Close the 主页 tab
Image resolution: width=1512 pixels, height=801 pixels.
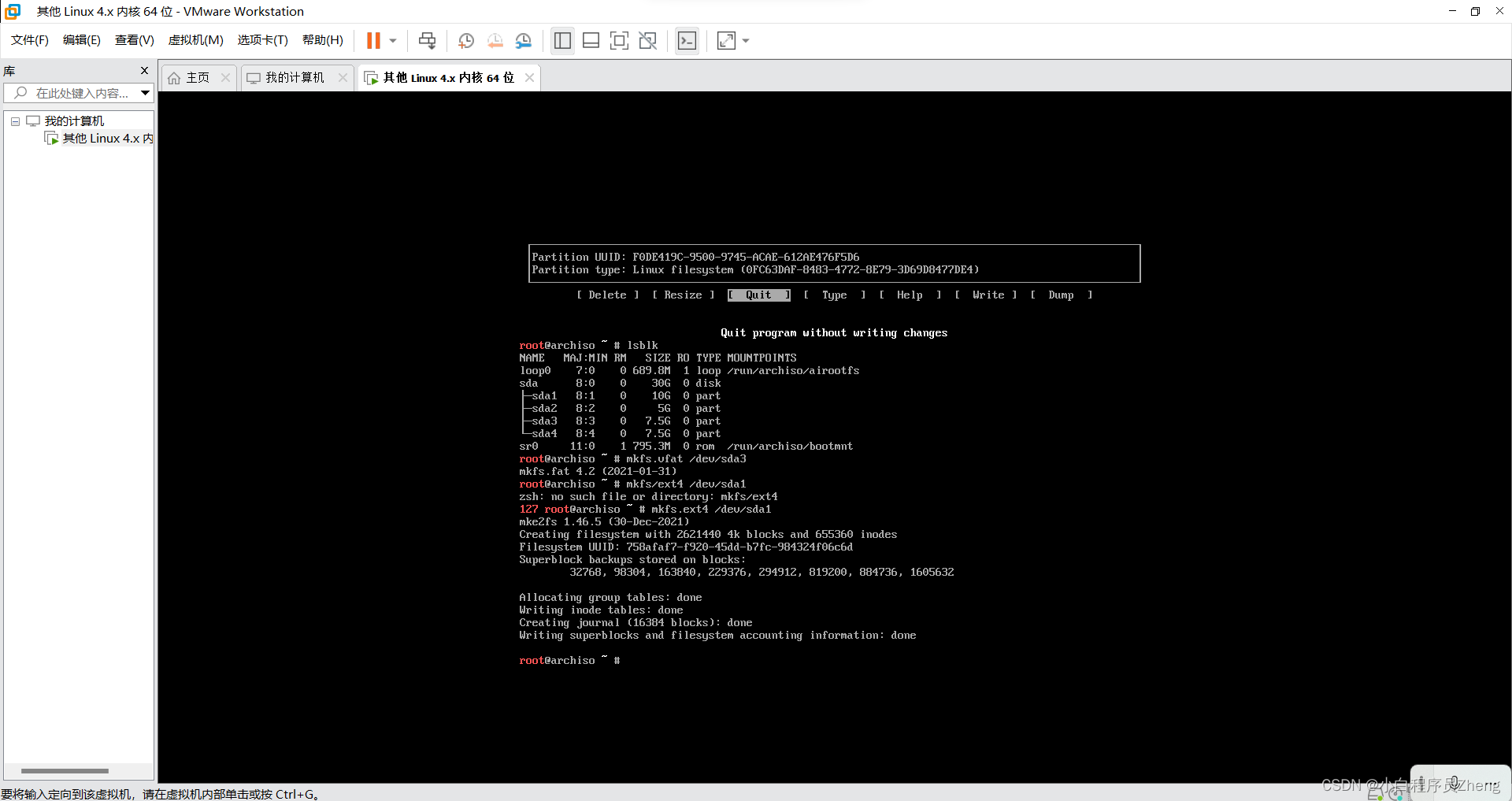225,77
